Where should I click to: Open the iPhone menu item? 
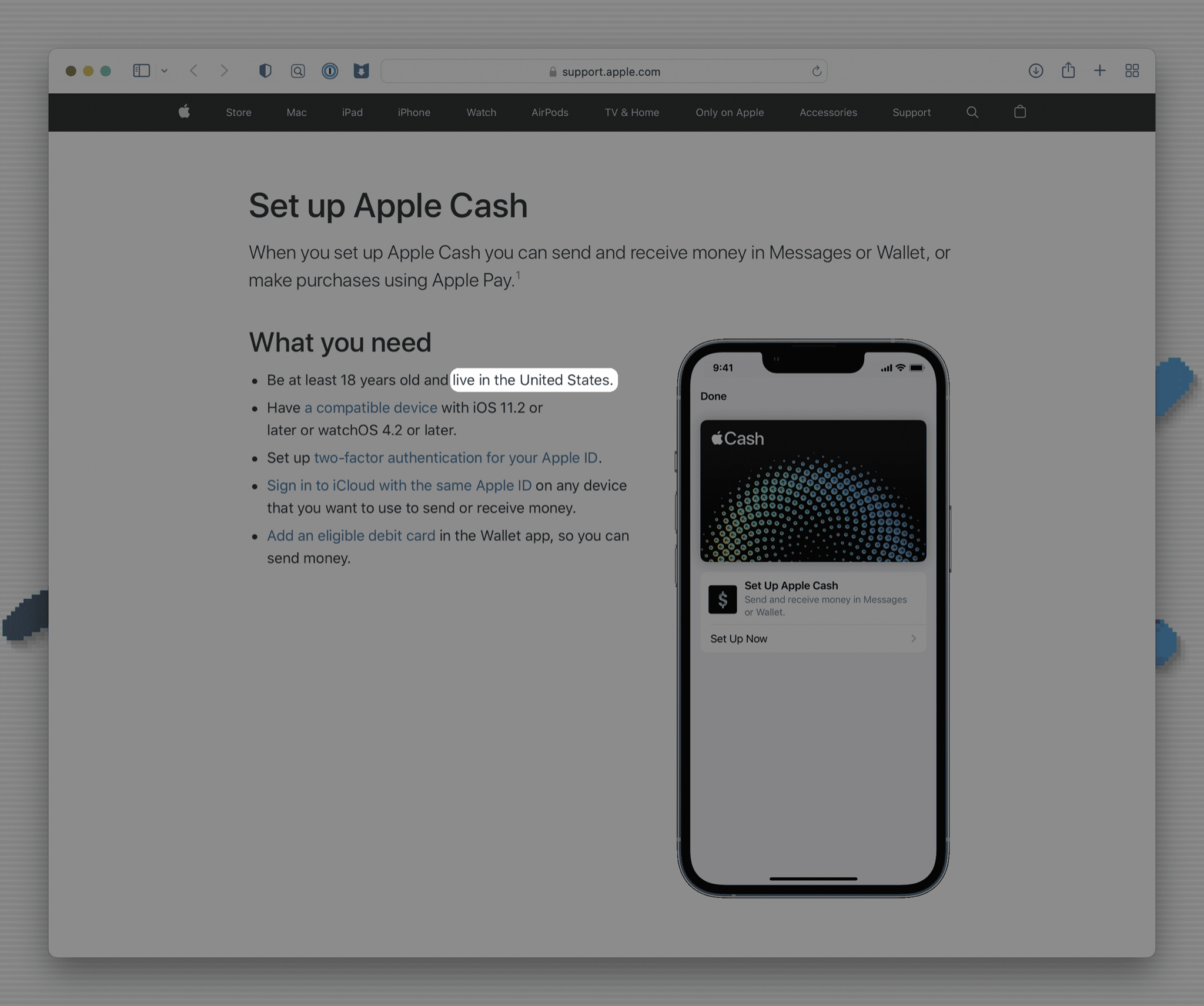[x=414, y=112]
